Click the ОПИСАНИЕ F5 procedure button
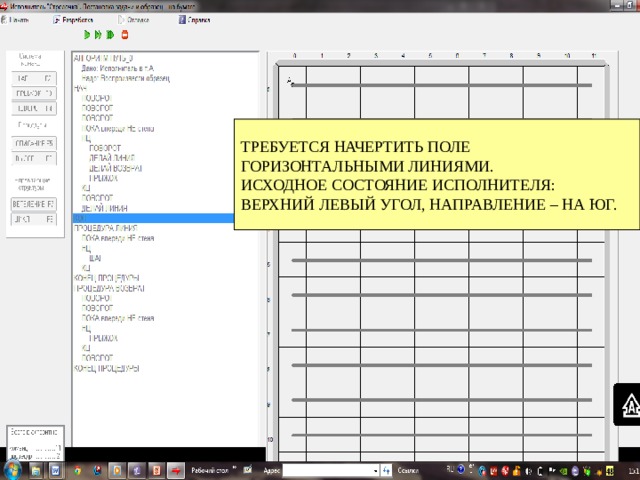The image size is (640, 480). tap(34, 143)
